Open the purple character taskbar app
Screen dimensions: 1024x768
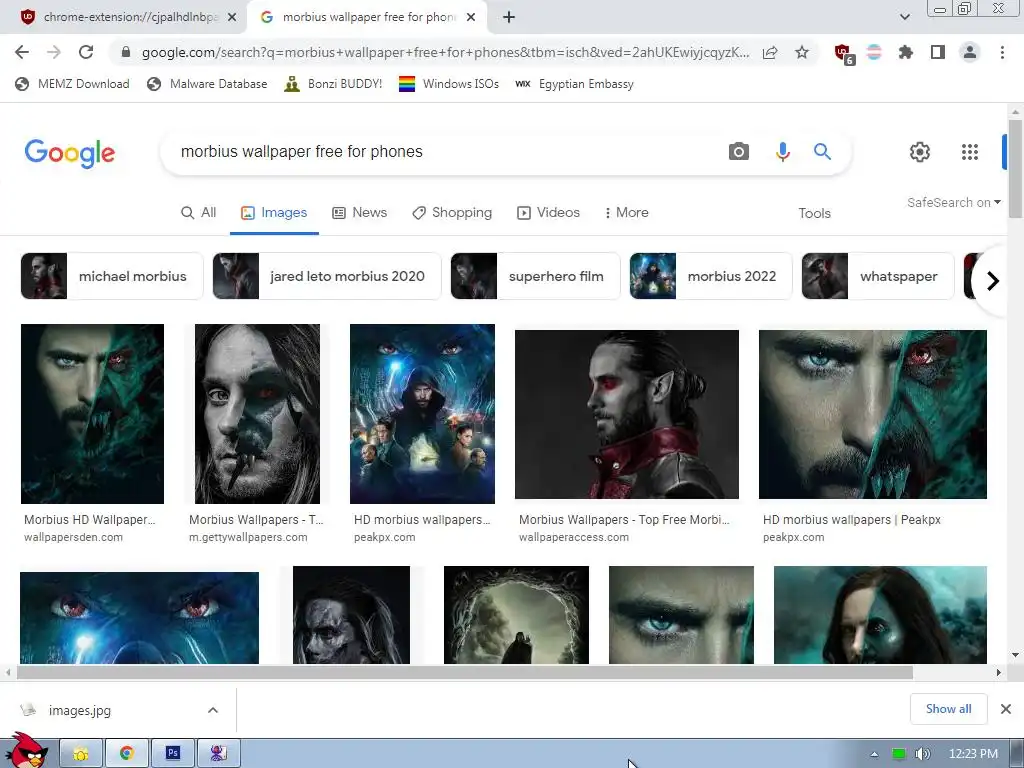pyautogui.click(x=218, y=753)
